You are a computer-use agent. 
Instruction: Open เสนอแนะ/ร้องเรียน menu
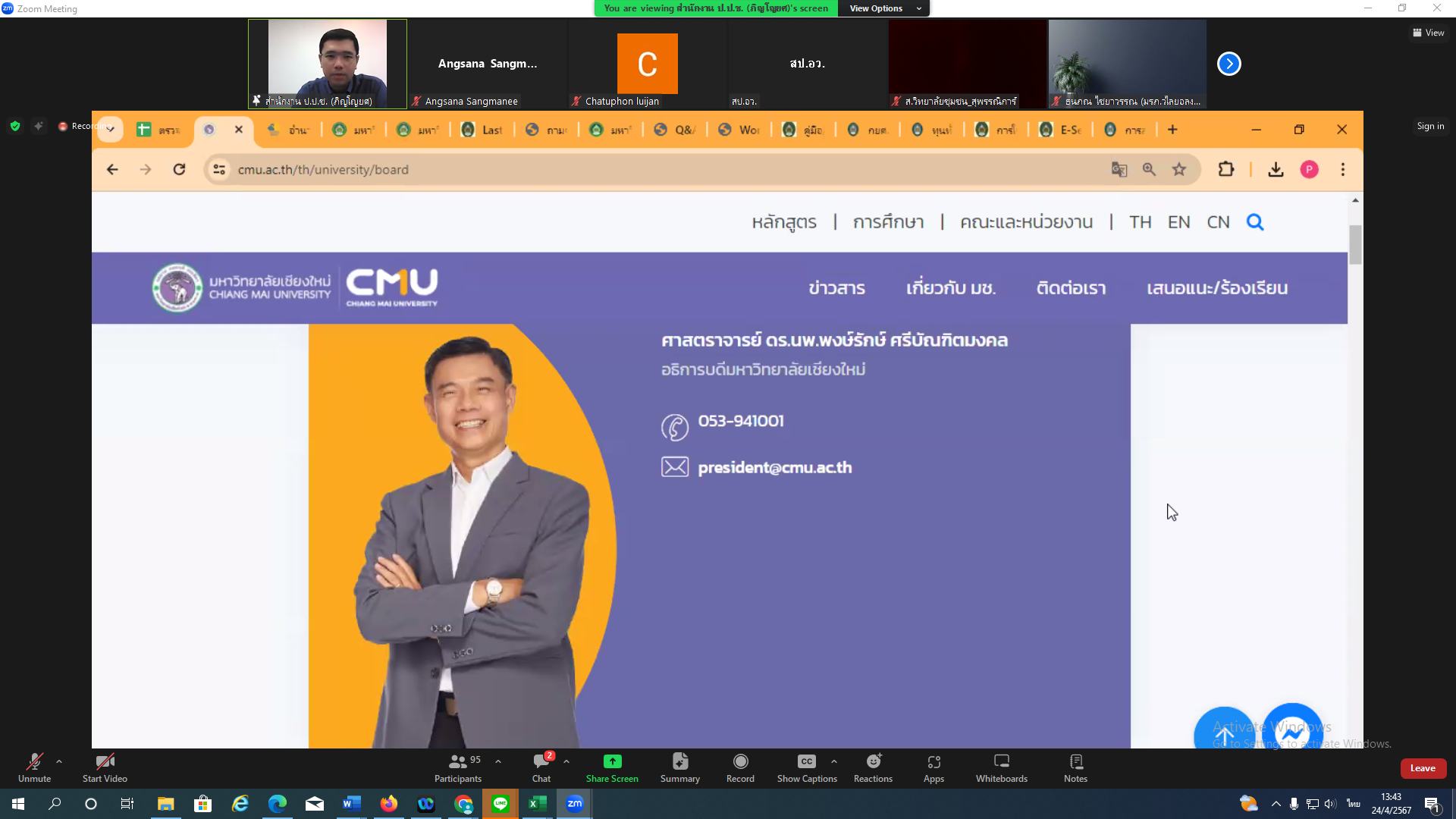pyautogui.click(x=1217, y=288)
